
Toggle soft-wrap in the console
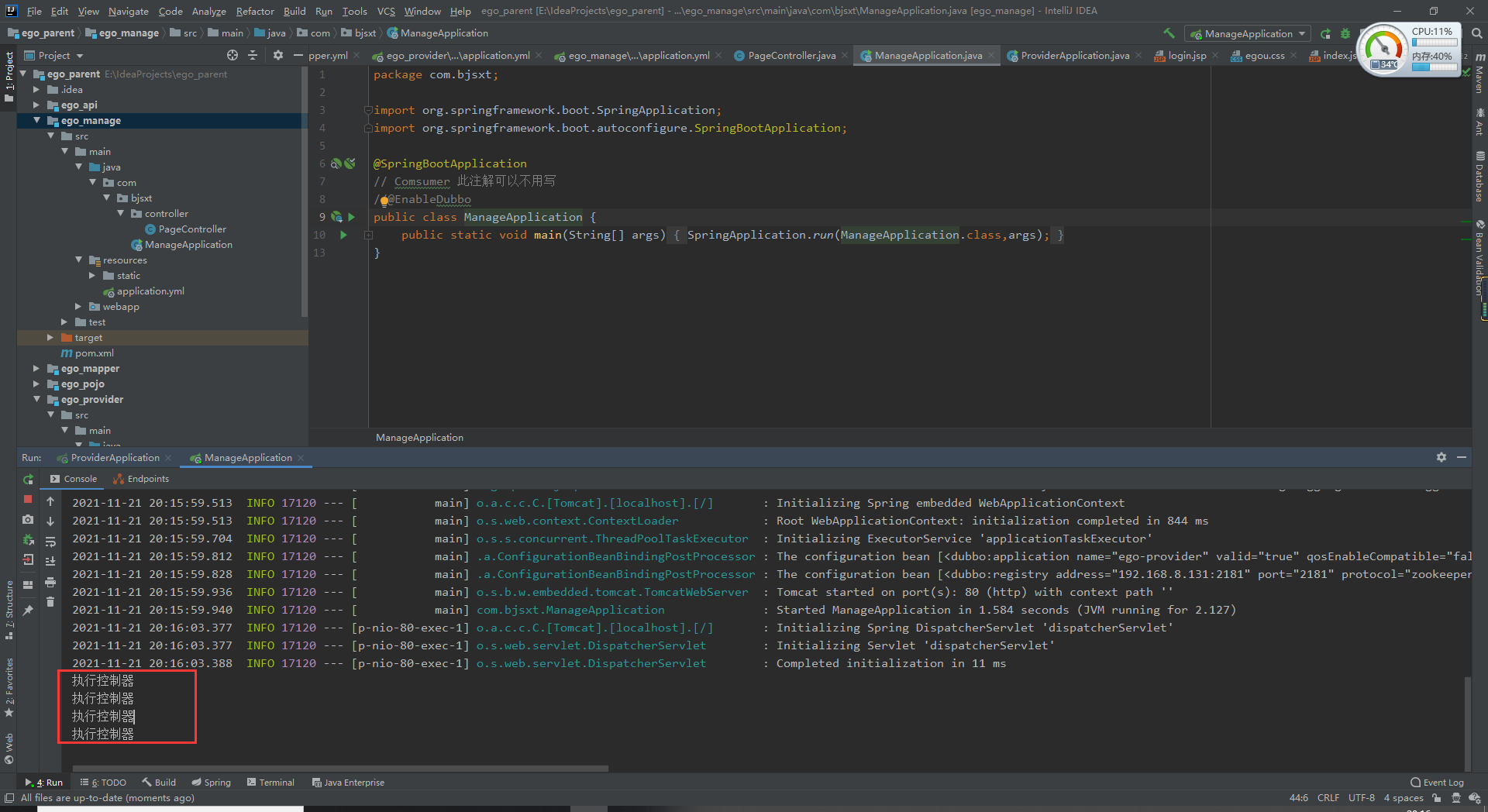[50, 542]
